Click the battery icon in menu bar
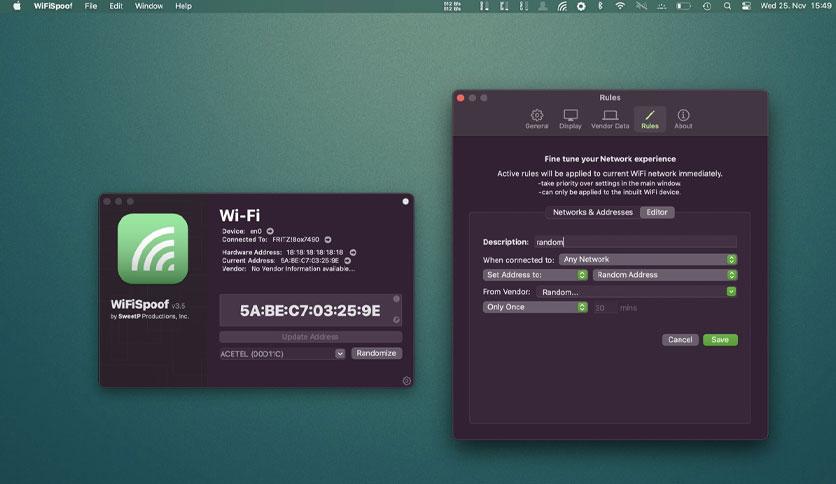 coord(684,6)
